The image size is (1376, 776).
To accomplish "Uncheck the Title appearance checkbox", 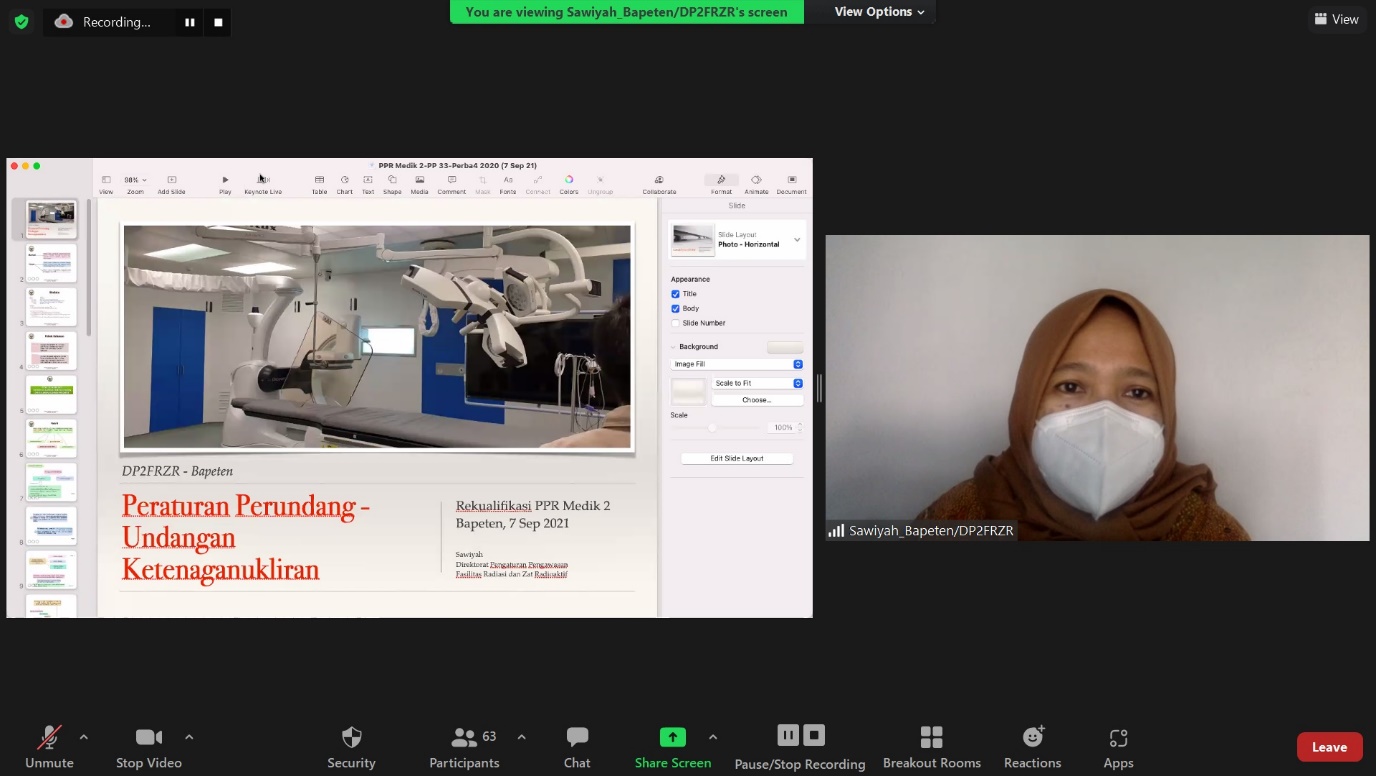I will coord(675,294).
